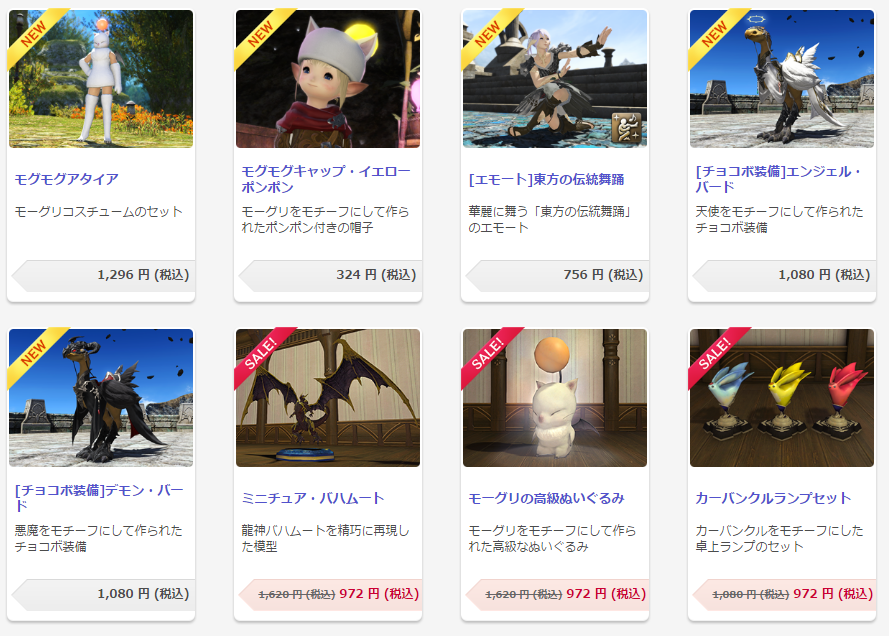889x636 pixels.
Task: Click the モグモグキャップ・イエローポンポン title link
Action: pyautogui.click(x=325, y=179)
